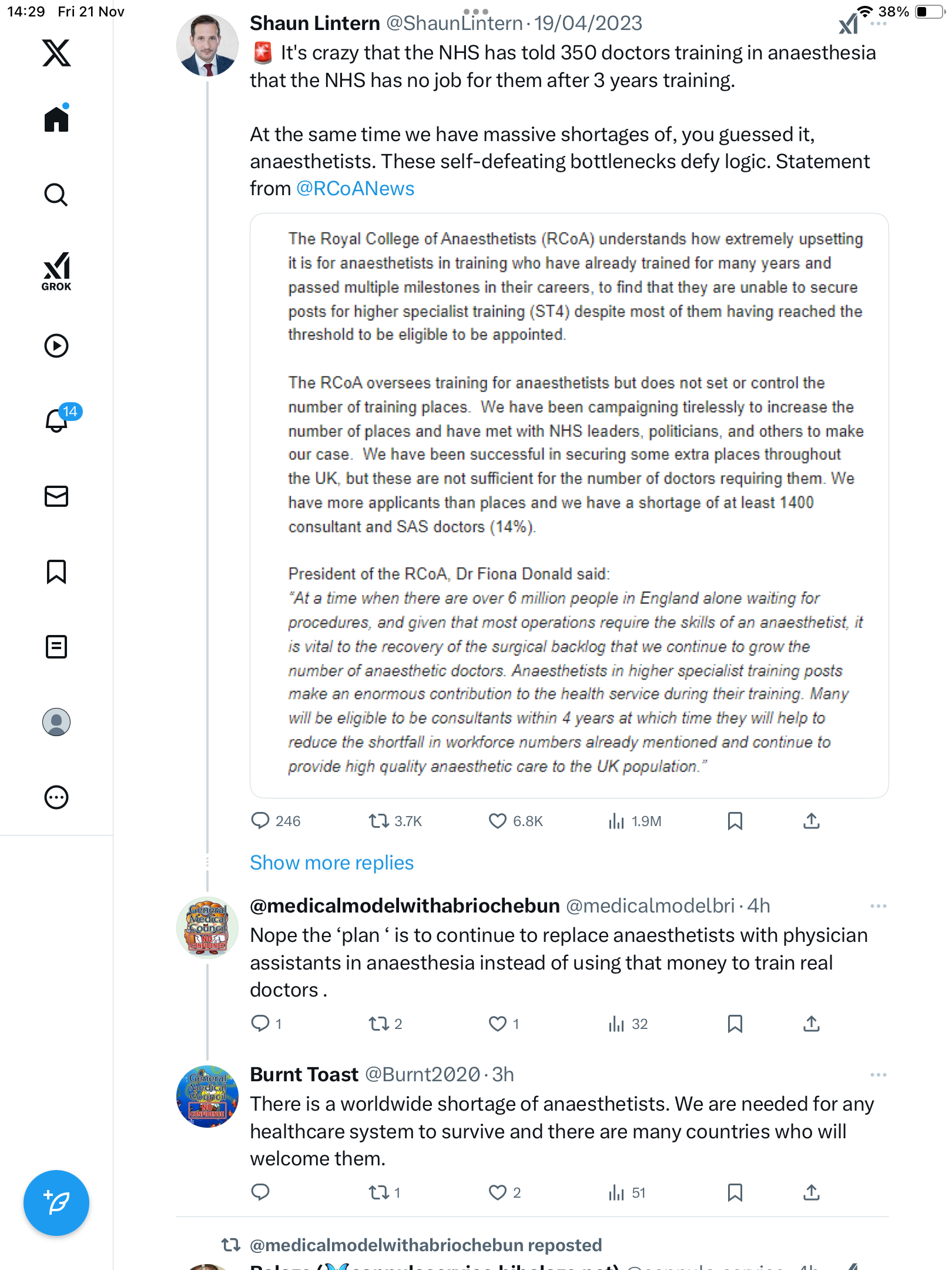The height and width of the screenshot is (1270, 952).
Task: Open more options on Burnt Toast's reply
Action: pyautogui.click(x=878, y=1075)
